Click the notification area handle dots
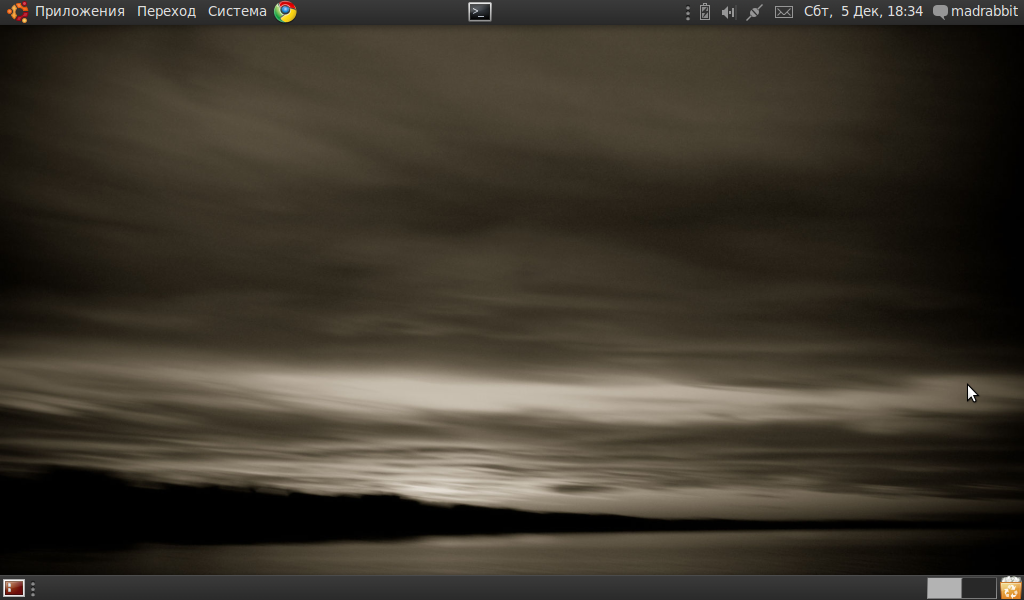Viewport: 1024px width, 600px height. (688, 12)
